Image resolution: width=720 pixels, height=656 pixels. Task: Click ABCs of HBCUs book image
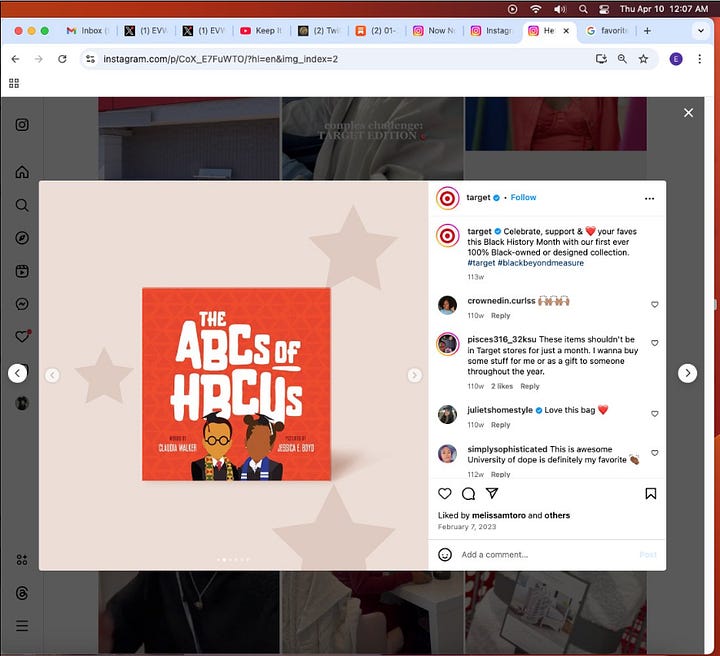(236, 384)
